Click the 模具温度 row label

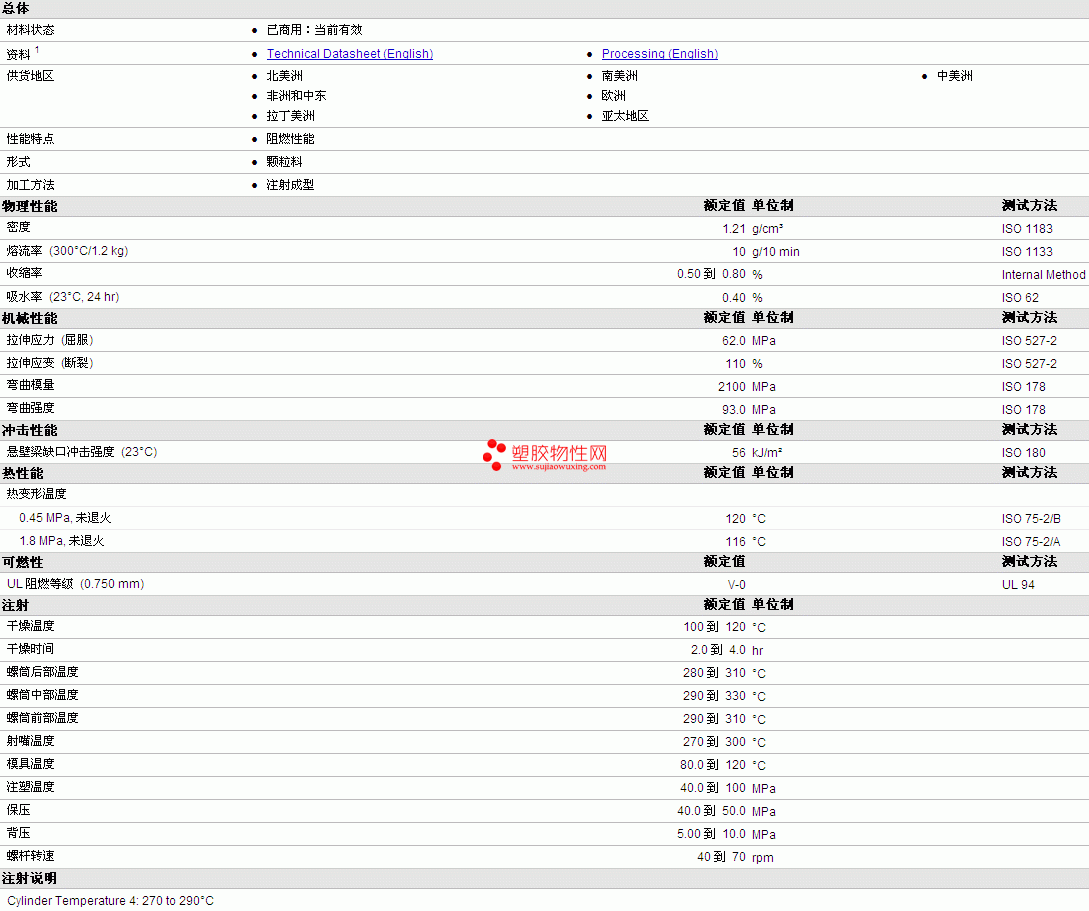click(31, 764)
